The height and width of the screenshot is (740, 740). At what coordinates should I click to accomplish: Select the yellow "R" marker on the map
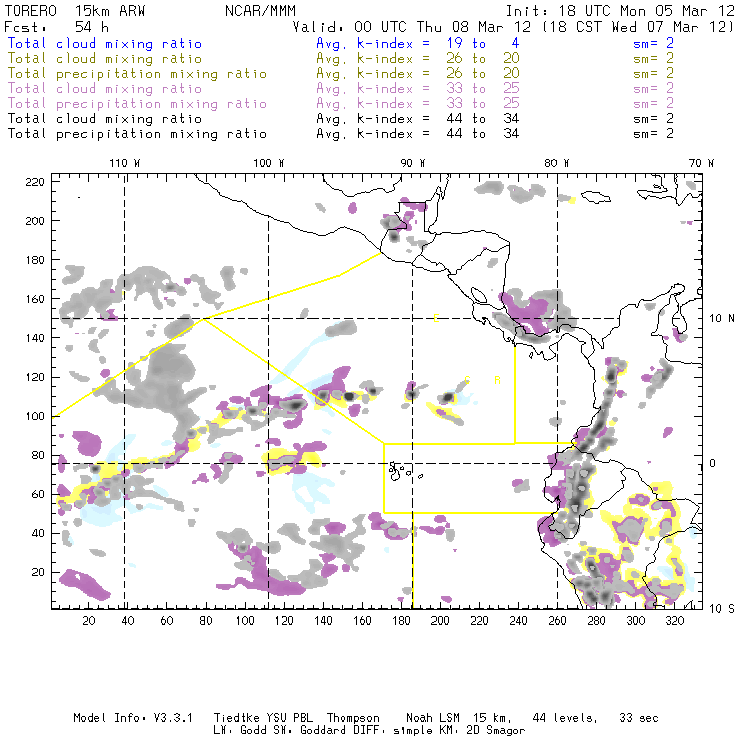tap(497, 380)
